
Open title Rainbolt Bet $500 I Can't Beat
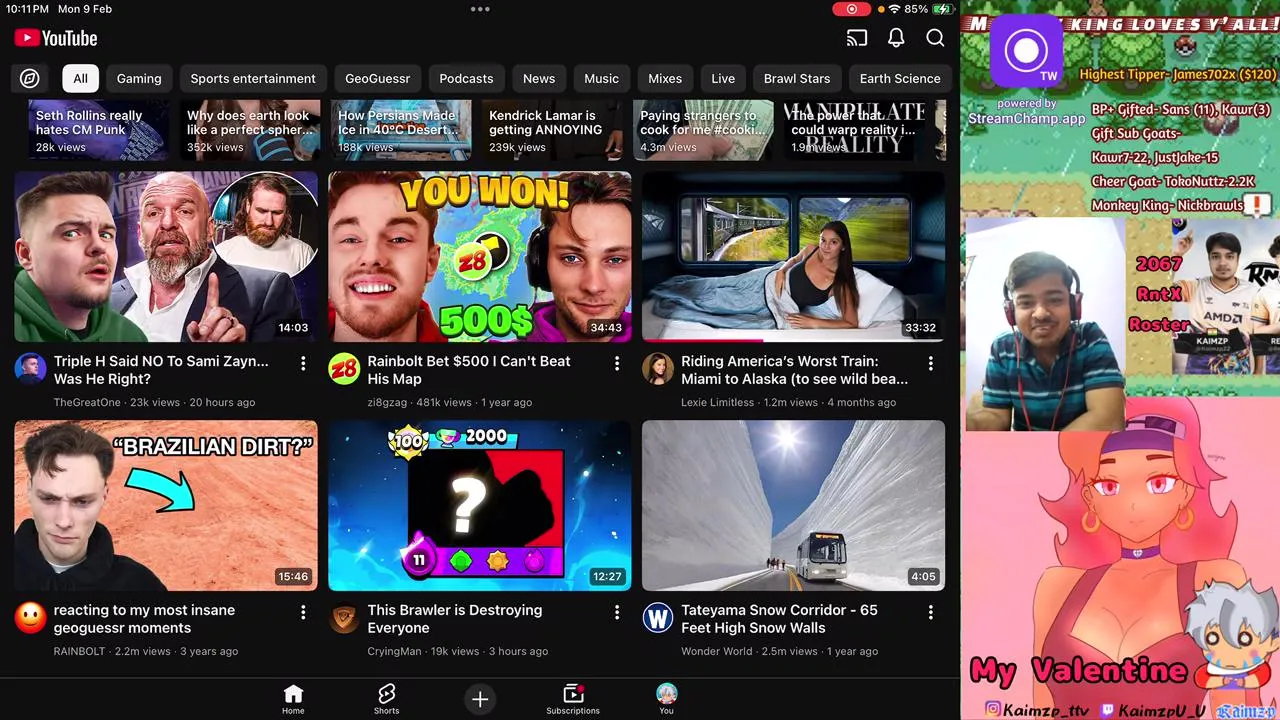pyautogui.click(x=469, y=370)
